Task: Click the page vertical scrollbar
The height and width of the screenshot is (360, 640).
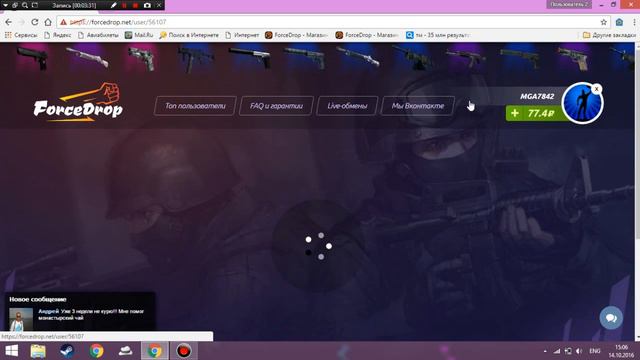Action: coord(637,192)
